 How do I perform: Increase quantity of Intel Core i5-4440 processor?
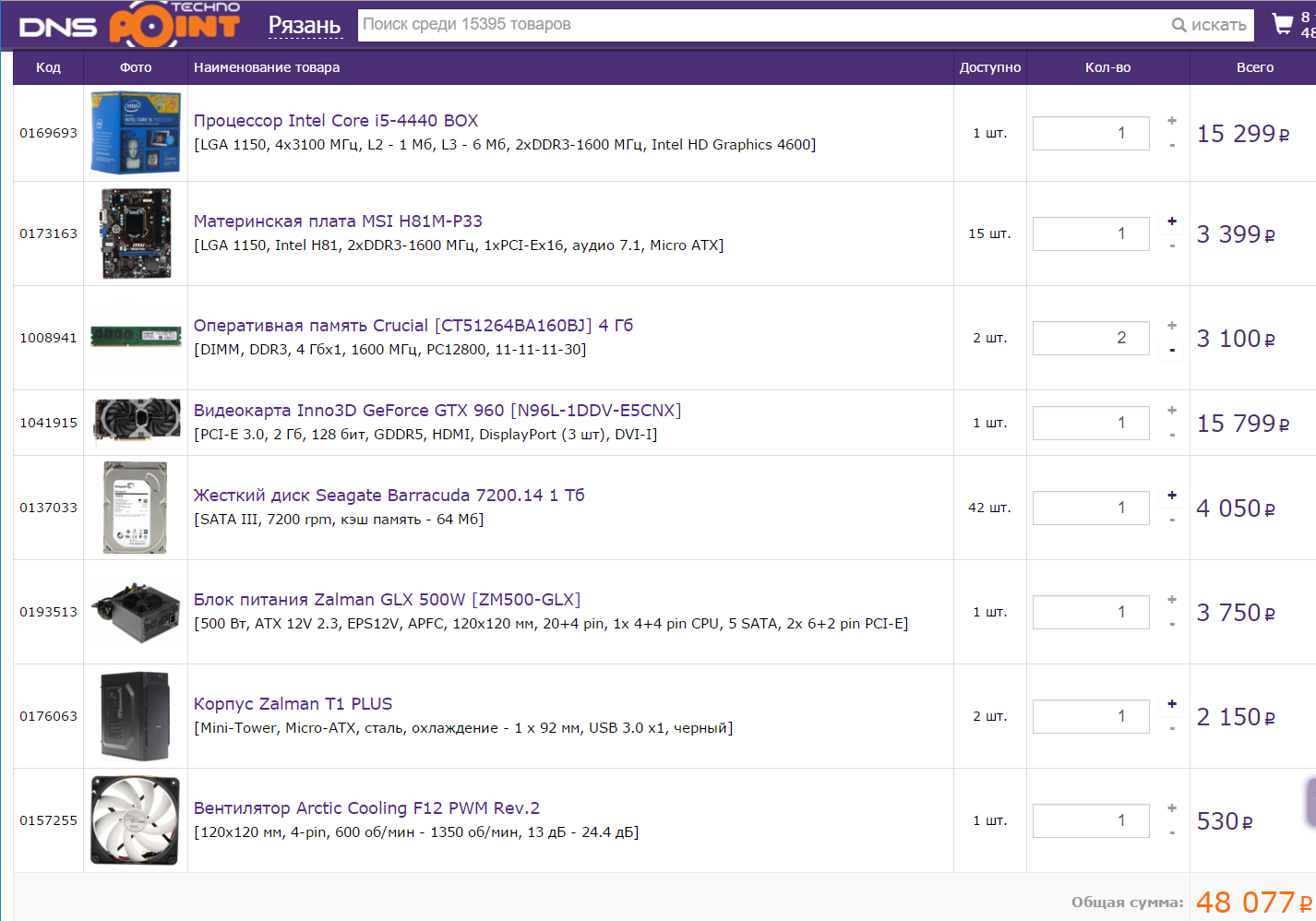(x=1172, y=121)
